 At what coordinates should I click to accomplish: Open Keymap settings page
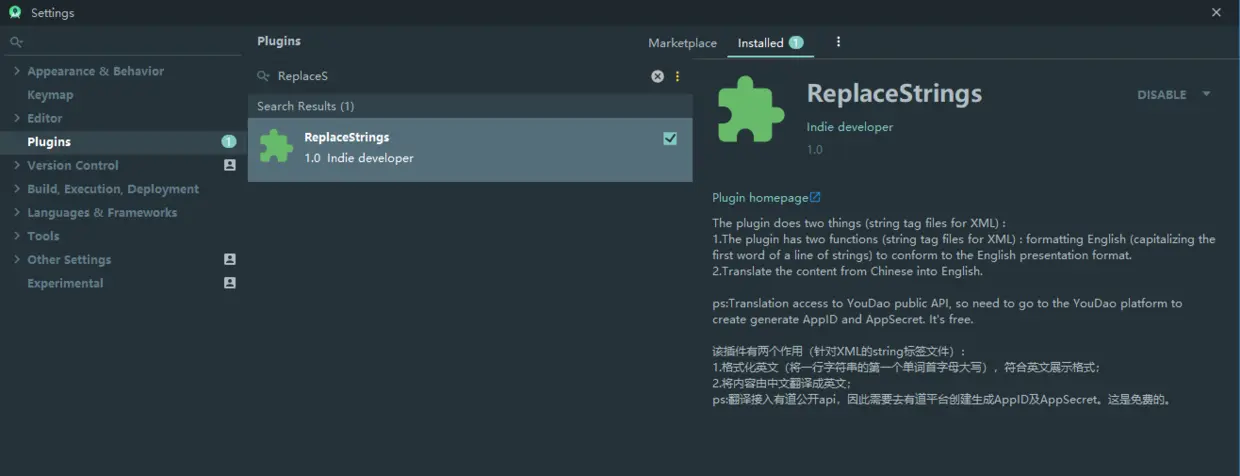coord(50,95)
